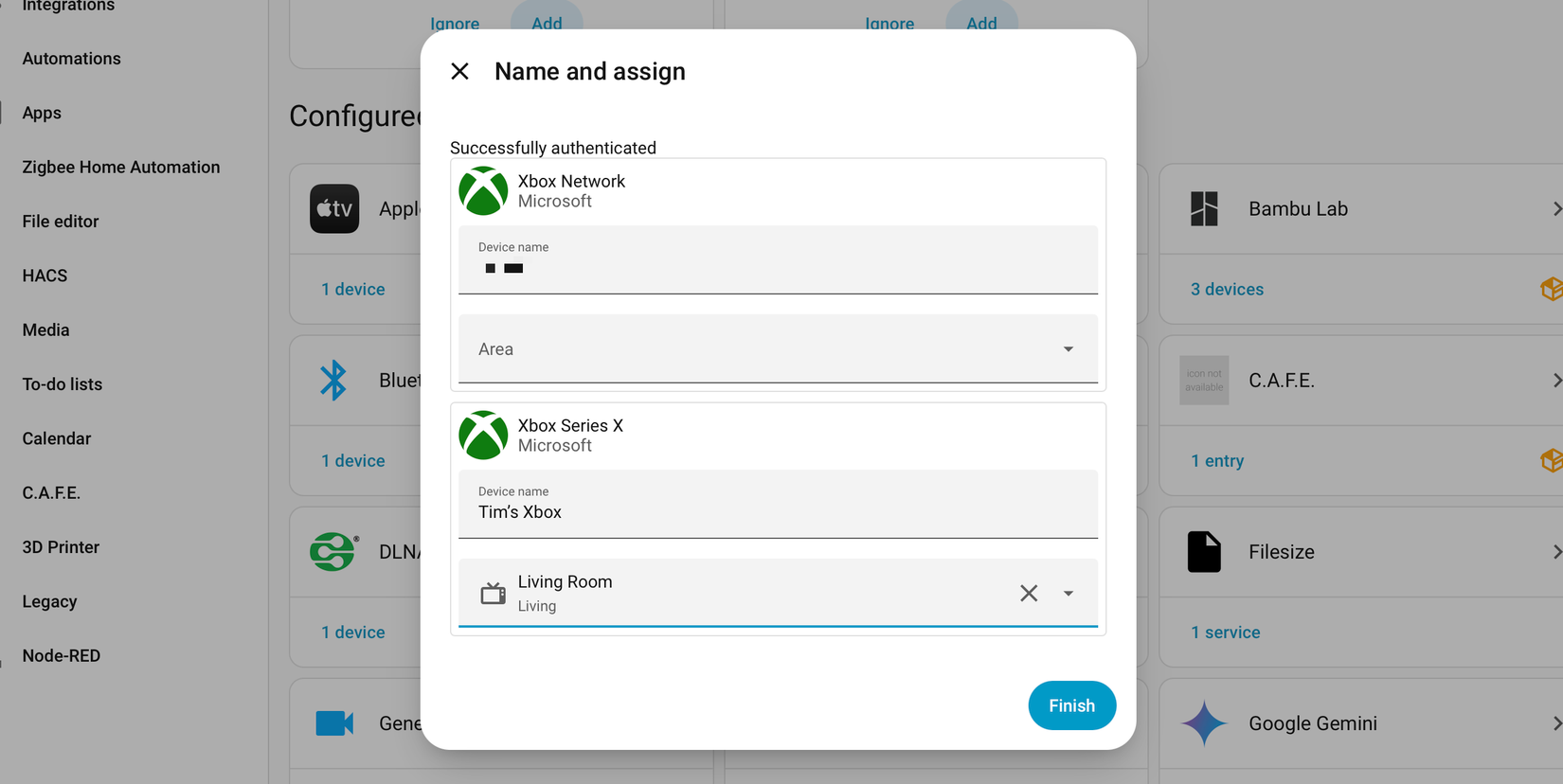Edit the Tim's Xbox device name field
Screen dimensions: 1563x784
pyautogui.click(x=778, y=504)
